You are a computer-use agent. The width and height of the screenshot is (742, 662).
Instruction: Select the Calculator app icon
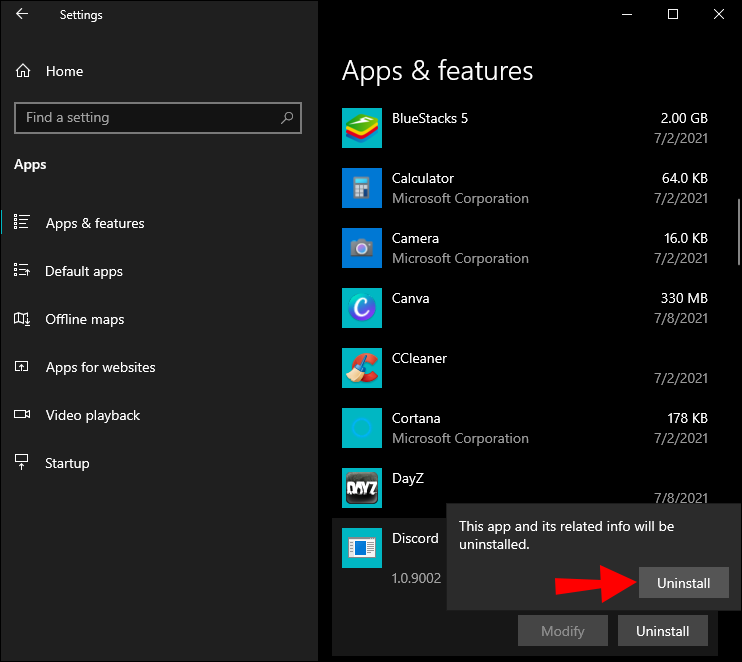tap(361, 188)
